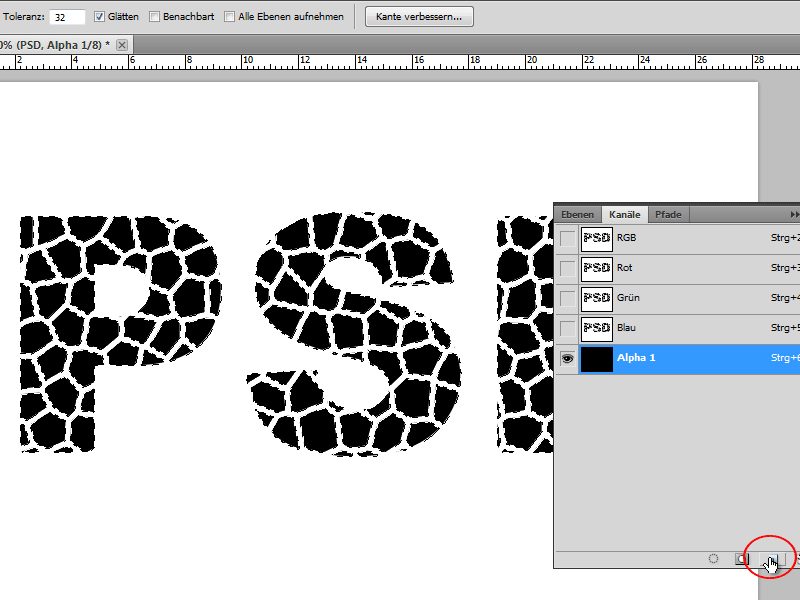Show the Blau channel visibility
The width and height of the screenshot is (800, 600).
point(567,329)
